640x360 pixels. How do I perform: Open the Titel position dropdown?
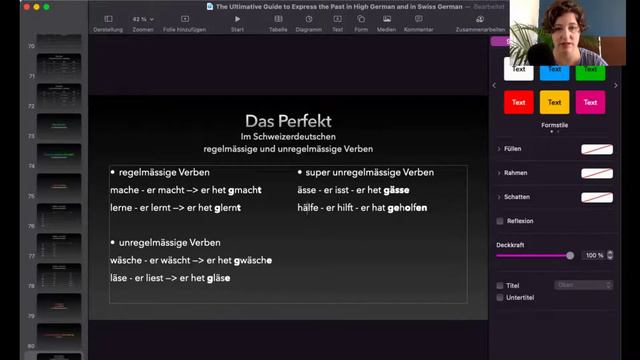583,285
